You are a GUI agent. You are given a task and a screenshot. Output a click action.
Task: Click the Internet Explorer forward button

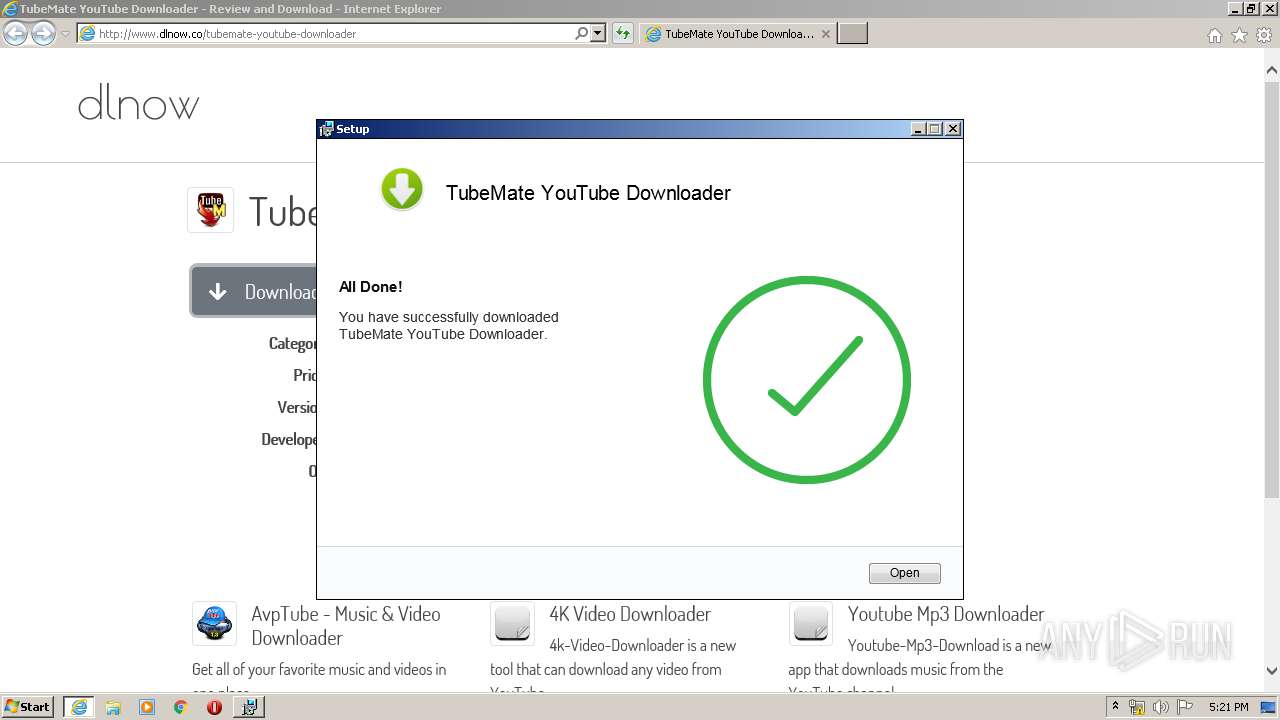(x=43, y=33)
